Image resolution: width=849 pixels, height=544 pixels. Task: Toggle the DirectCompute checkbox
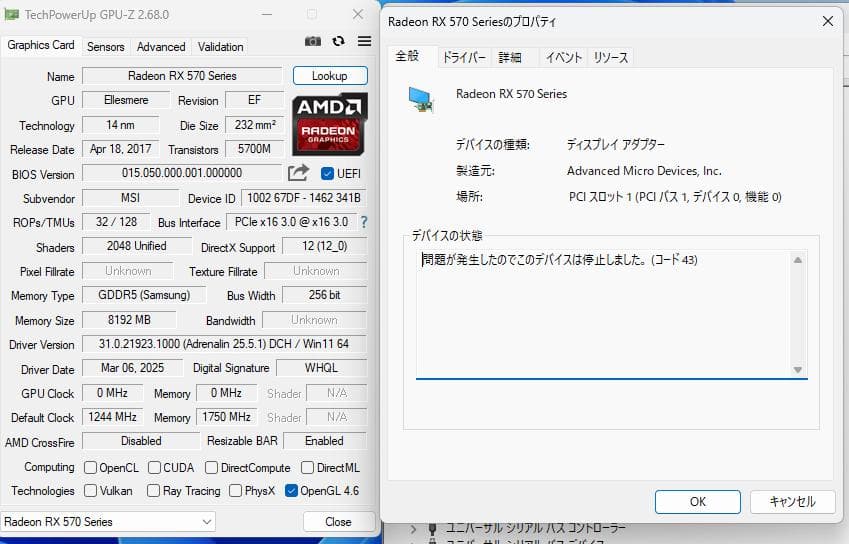pos(212,467)
